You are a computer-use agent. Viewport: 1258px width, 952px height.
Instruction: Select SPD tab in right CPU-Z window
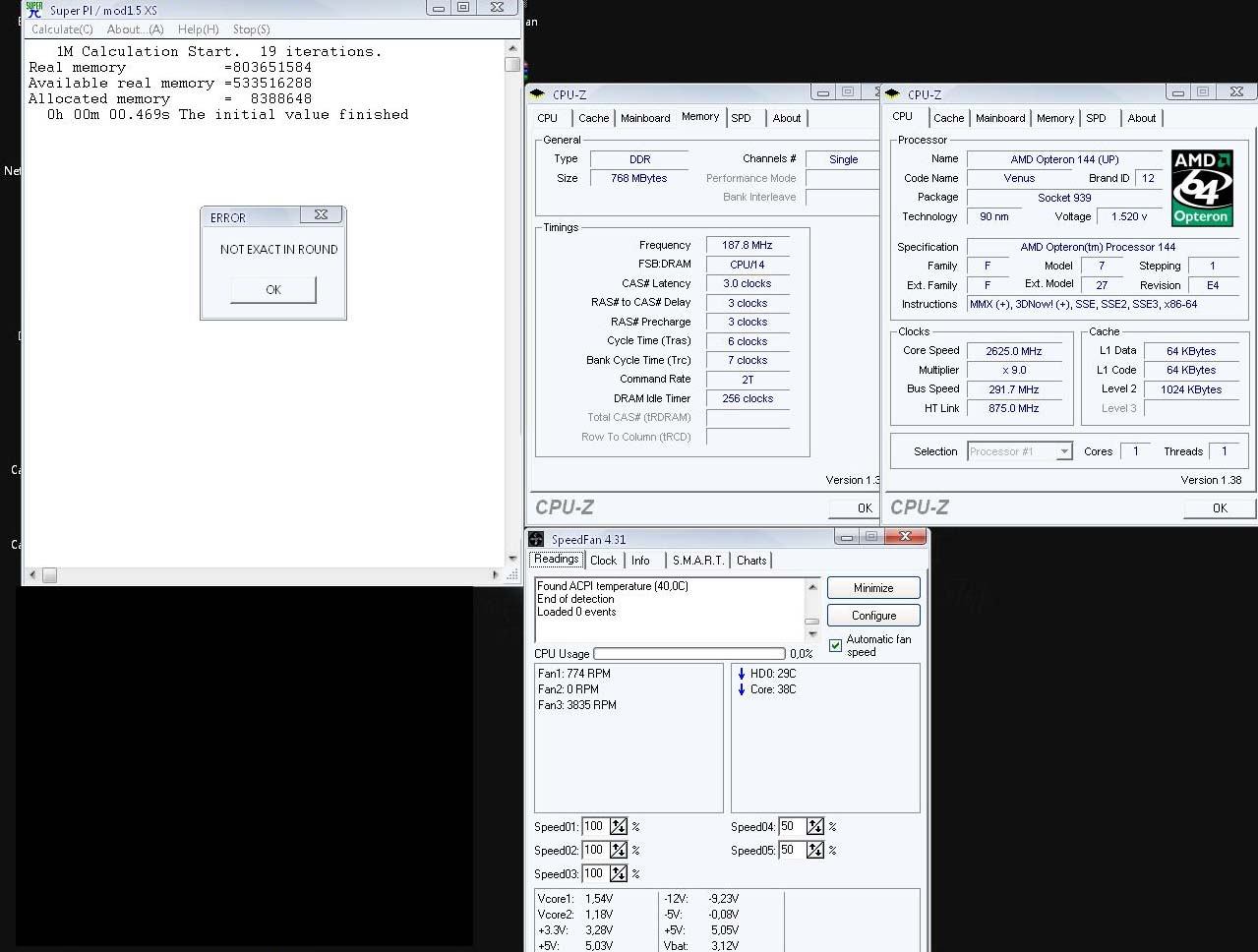tap(1097, 118)
